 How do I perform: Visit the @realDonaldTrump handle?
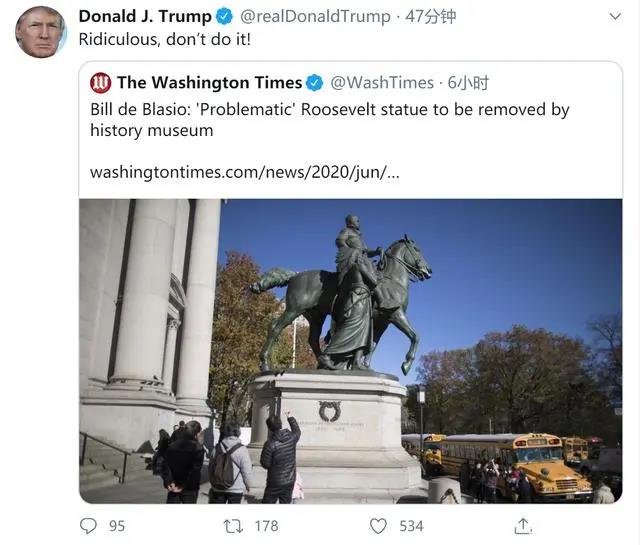(315, 17)
